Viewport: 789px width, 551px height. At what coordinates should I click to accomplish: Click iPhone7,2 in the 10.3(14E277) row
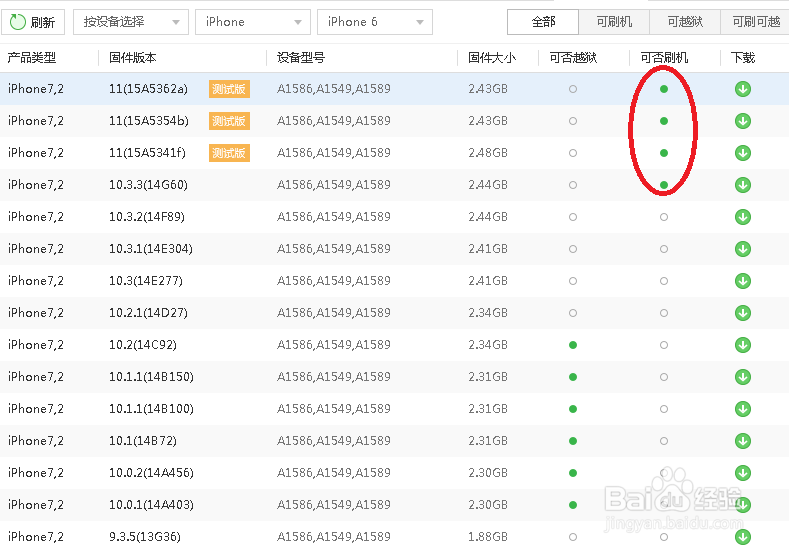[x=36, y=281]
